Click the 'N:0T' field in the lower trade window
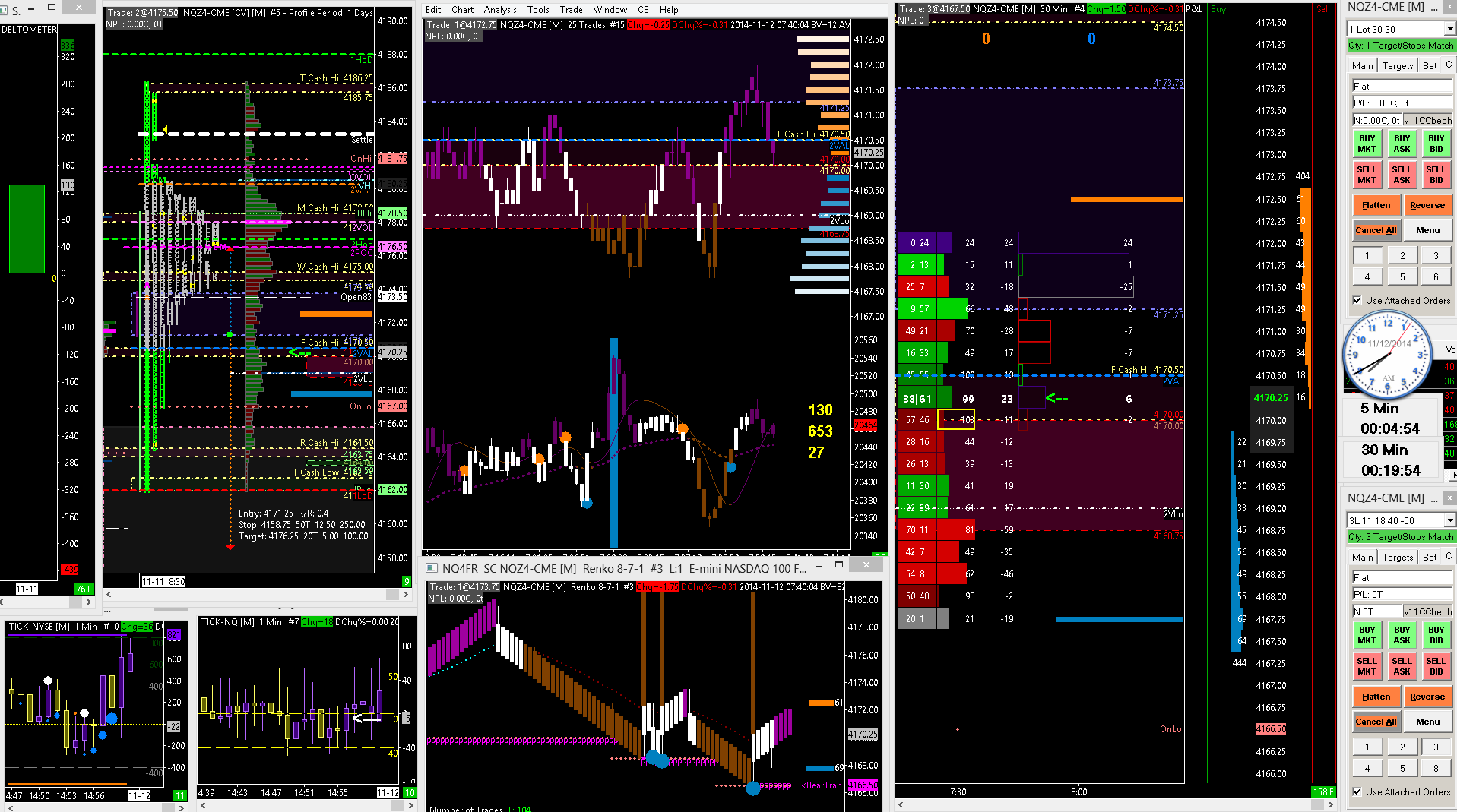 (1376, 611)
